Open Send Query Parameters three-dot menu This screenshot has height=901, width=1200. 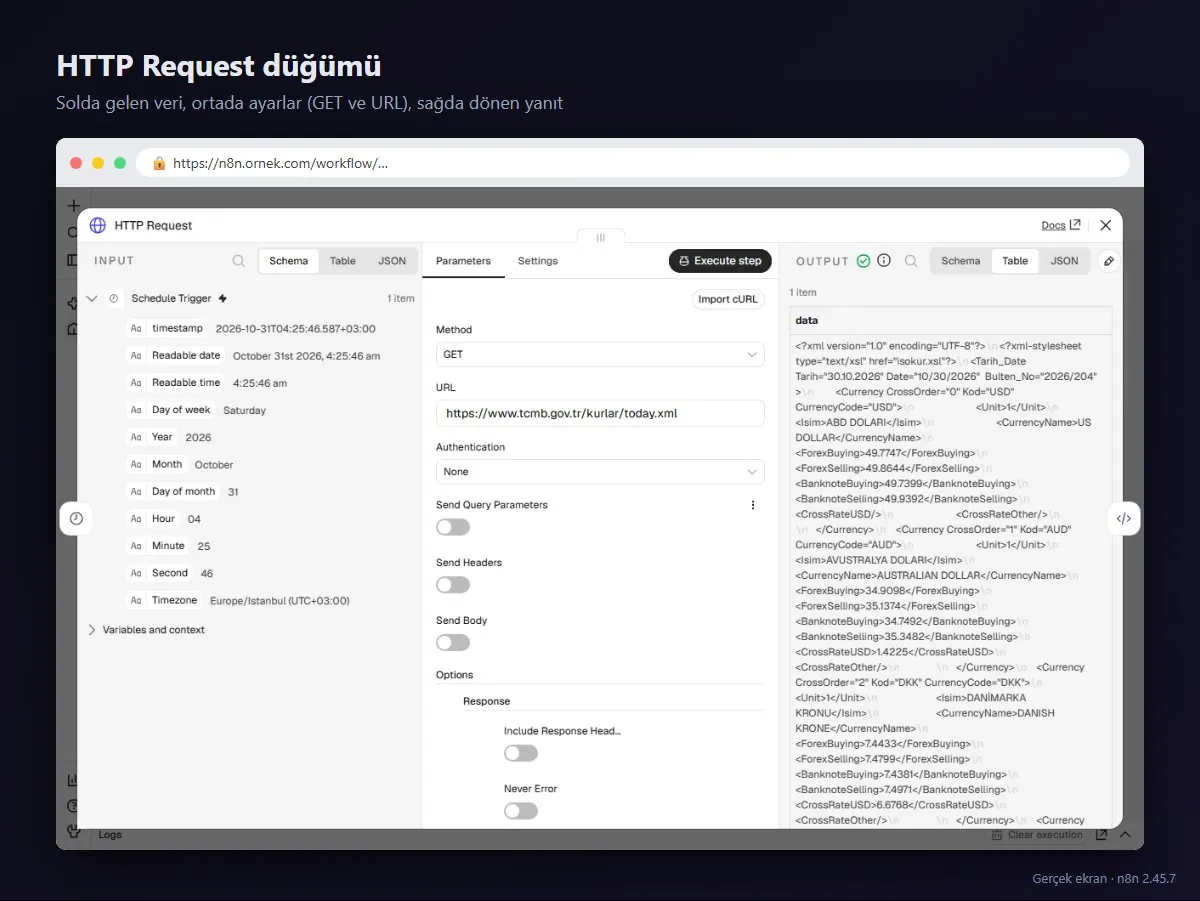click(753, 505)
